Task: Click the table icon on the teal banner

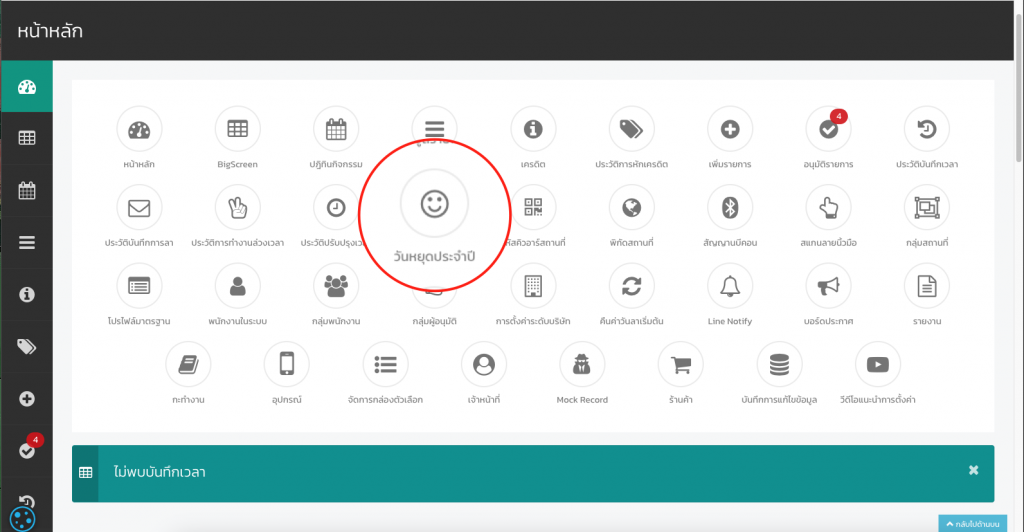Action: (86, 473)
